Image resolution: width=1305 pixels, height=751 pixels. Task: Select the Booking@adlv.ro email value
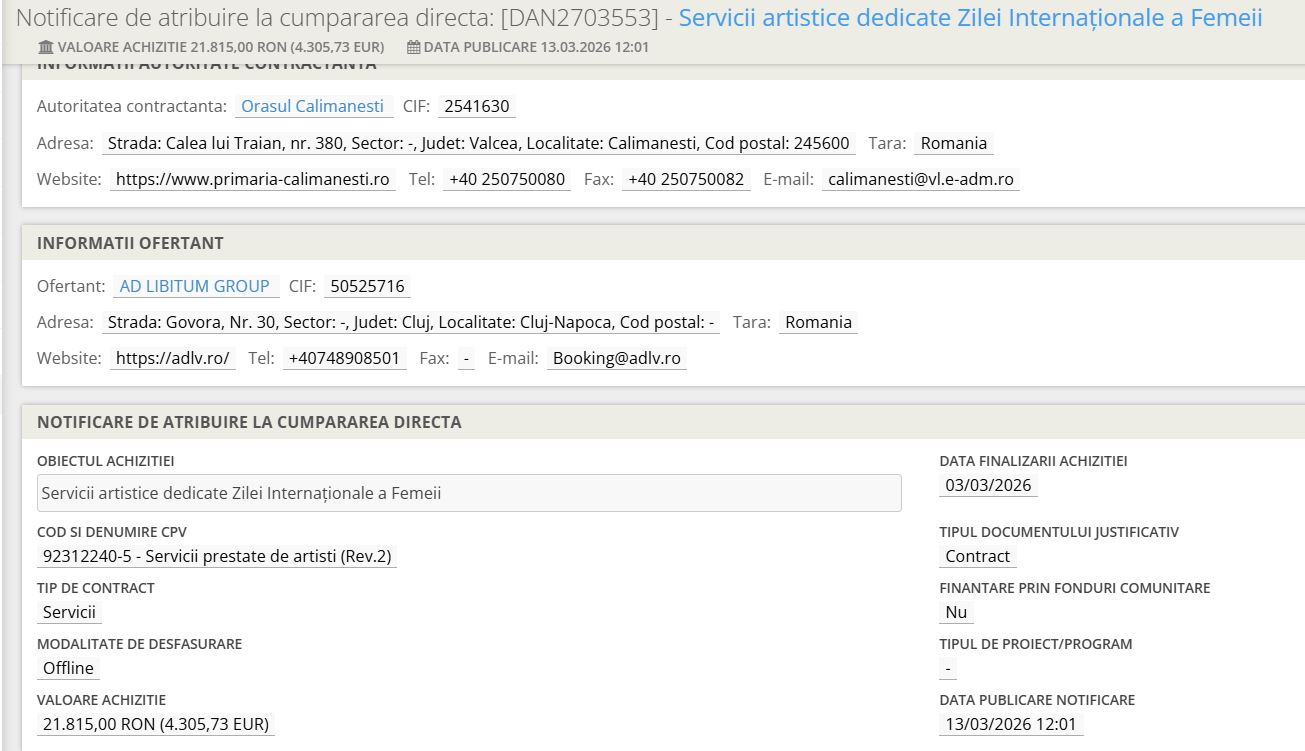coord(616,358)
